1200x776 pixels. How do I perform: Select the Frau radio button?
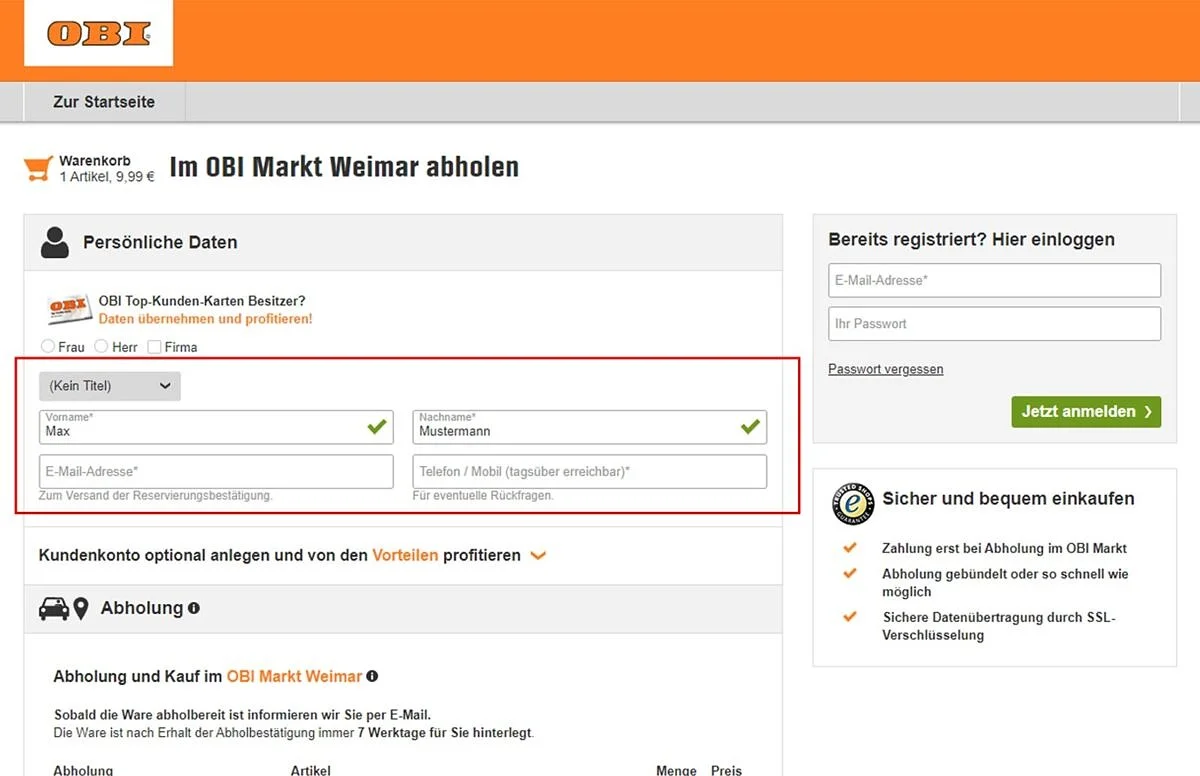47,347
